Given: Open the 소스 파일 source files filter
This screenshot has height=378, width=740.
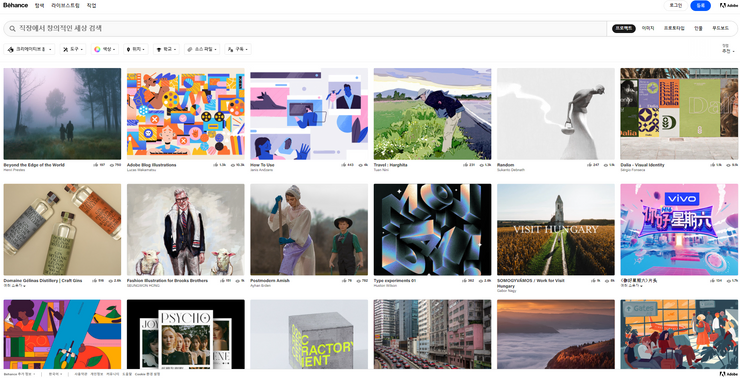Looking at the screenshot, I should click(x=202, y=49).
